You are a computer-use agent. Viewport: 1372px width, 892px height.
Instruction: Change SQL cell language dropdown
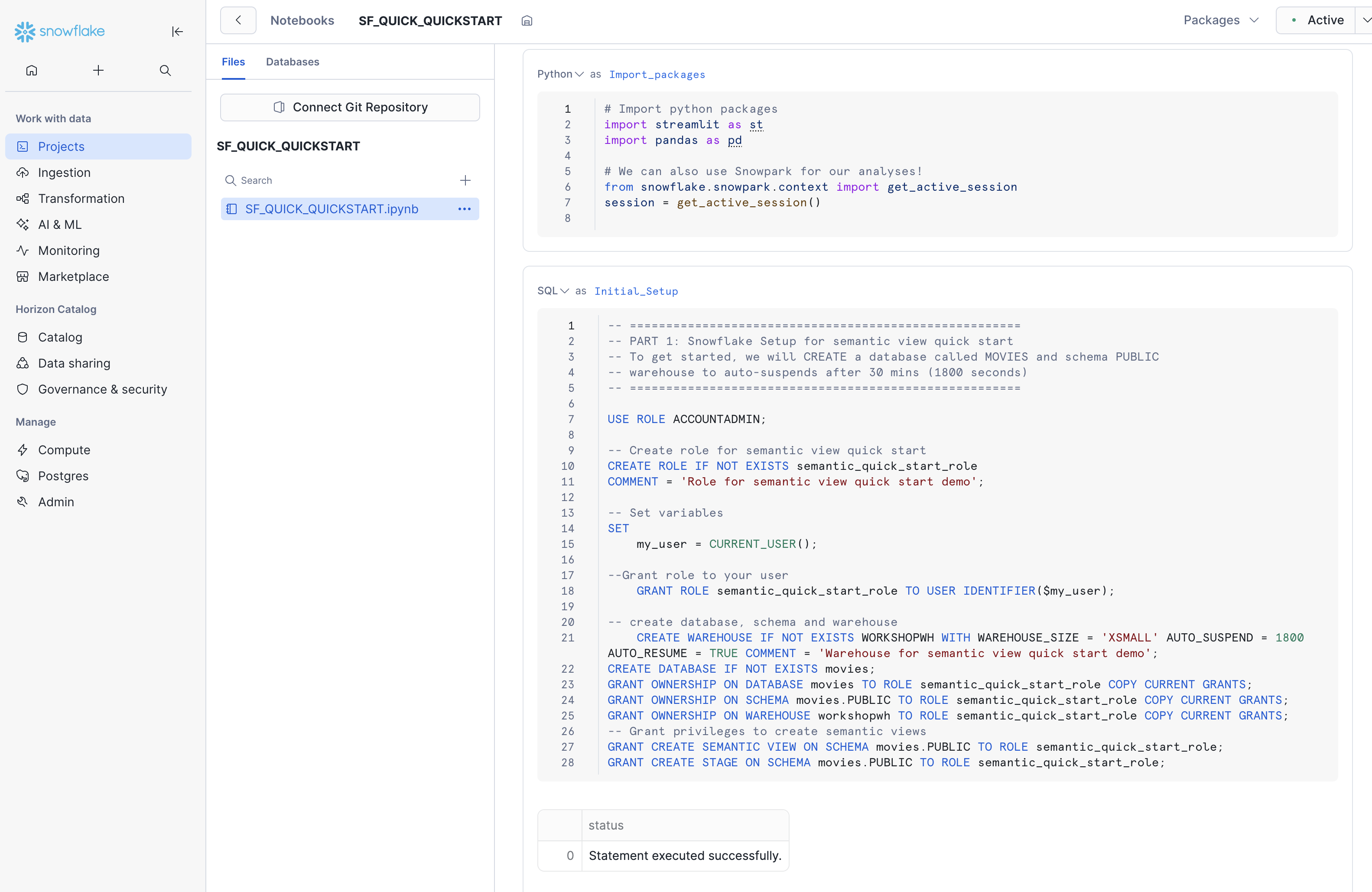tap(552, 291)
